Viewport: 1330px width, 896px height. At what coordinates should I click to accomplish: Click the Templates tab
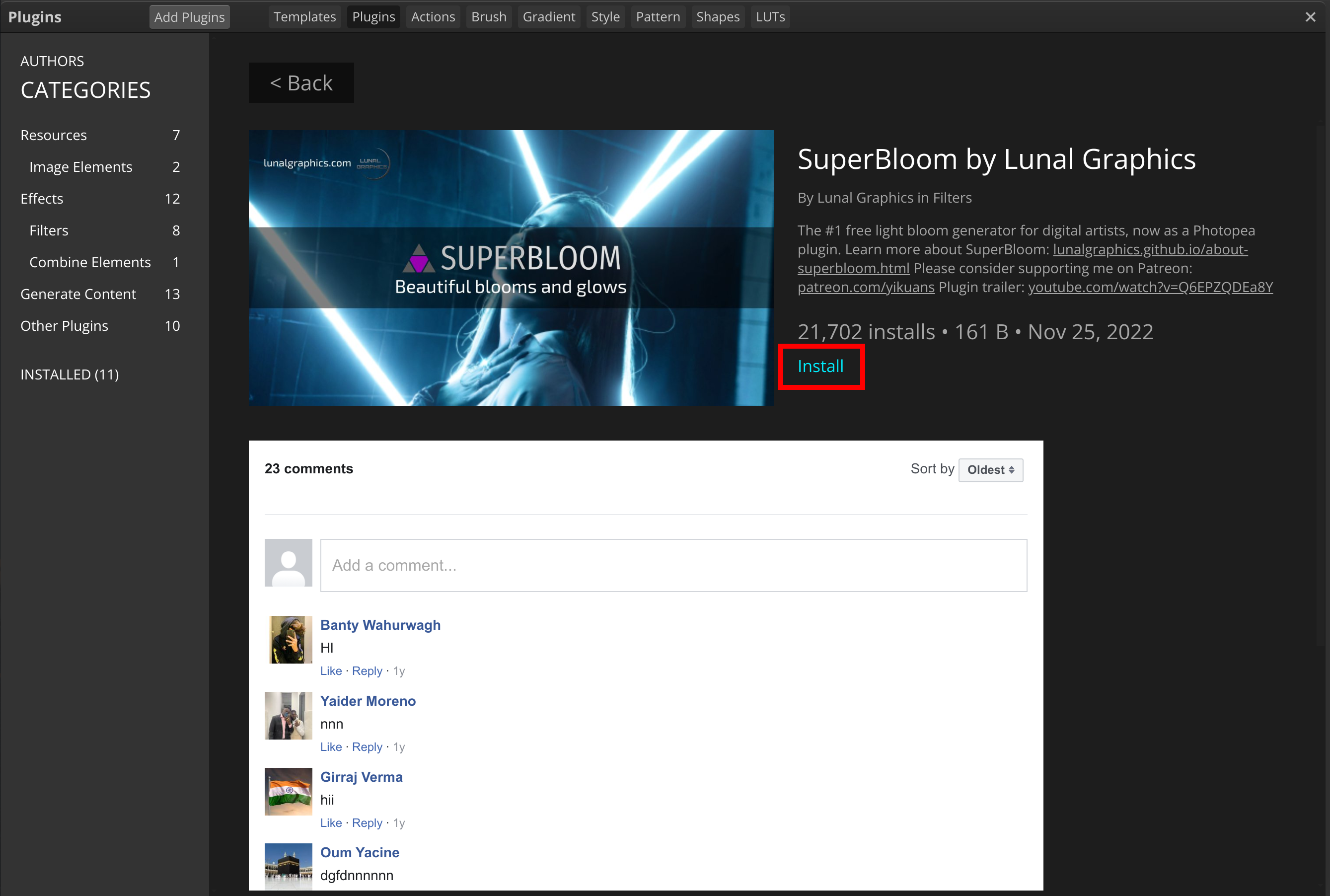(304, 16)
